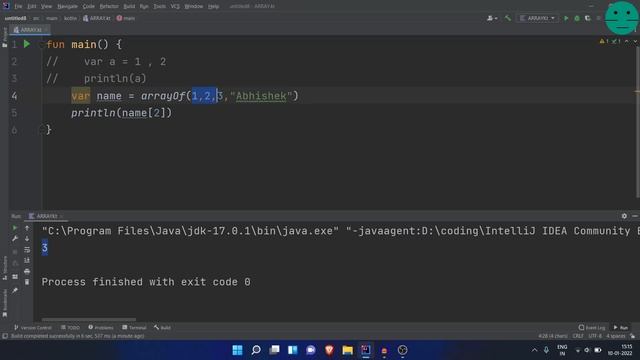Open the Help menu
The width and height of the screenshot is (640, 360).
213,7
